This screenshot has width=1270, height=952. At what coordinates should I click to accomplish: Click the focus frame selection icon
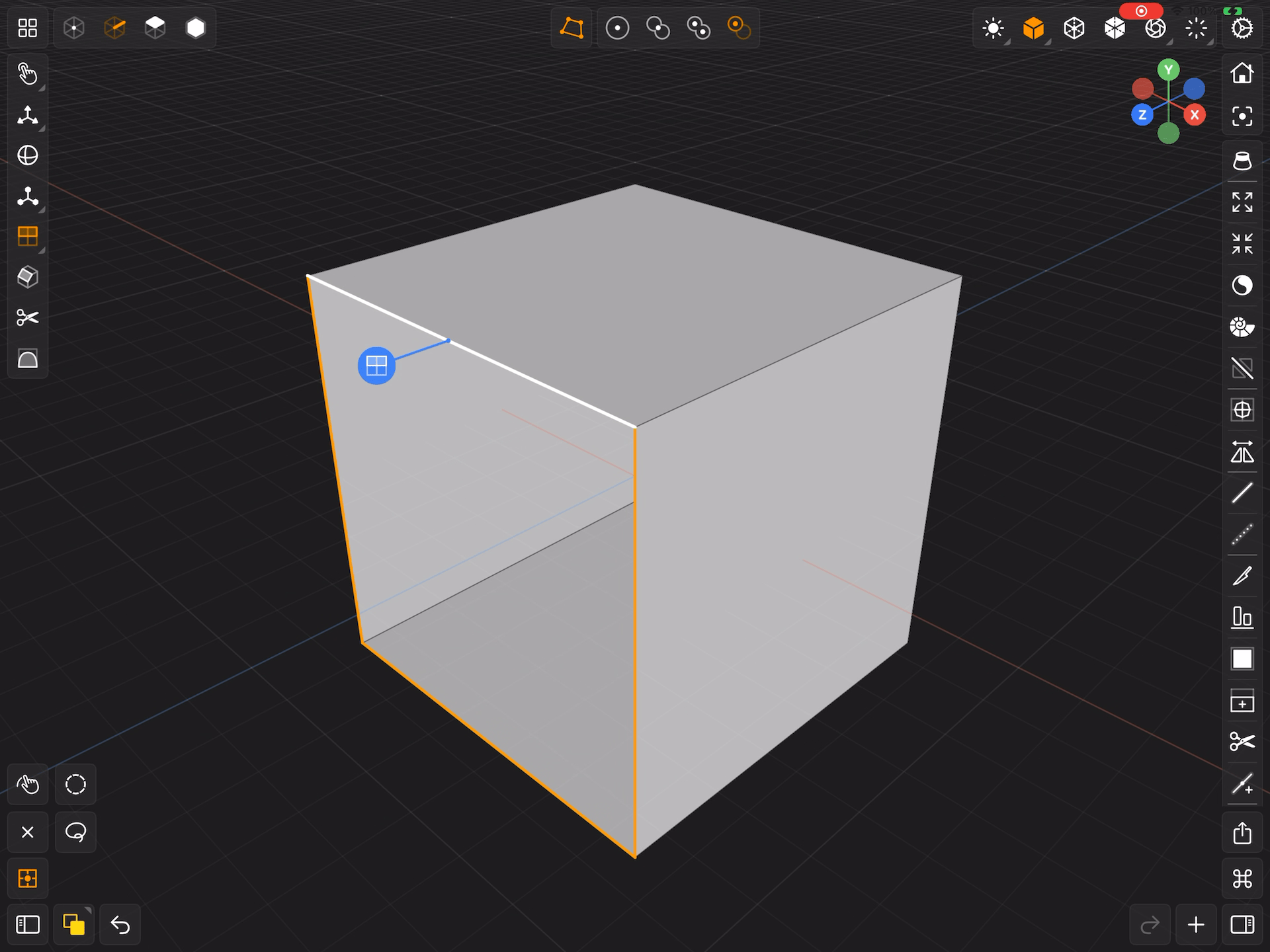(1242, 116)
